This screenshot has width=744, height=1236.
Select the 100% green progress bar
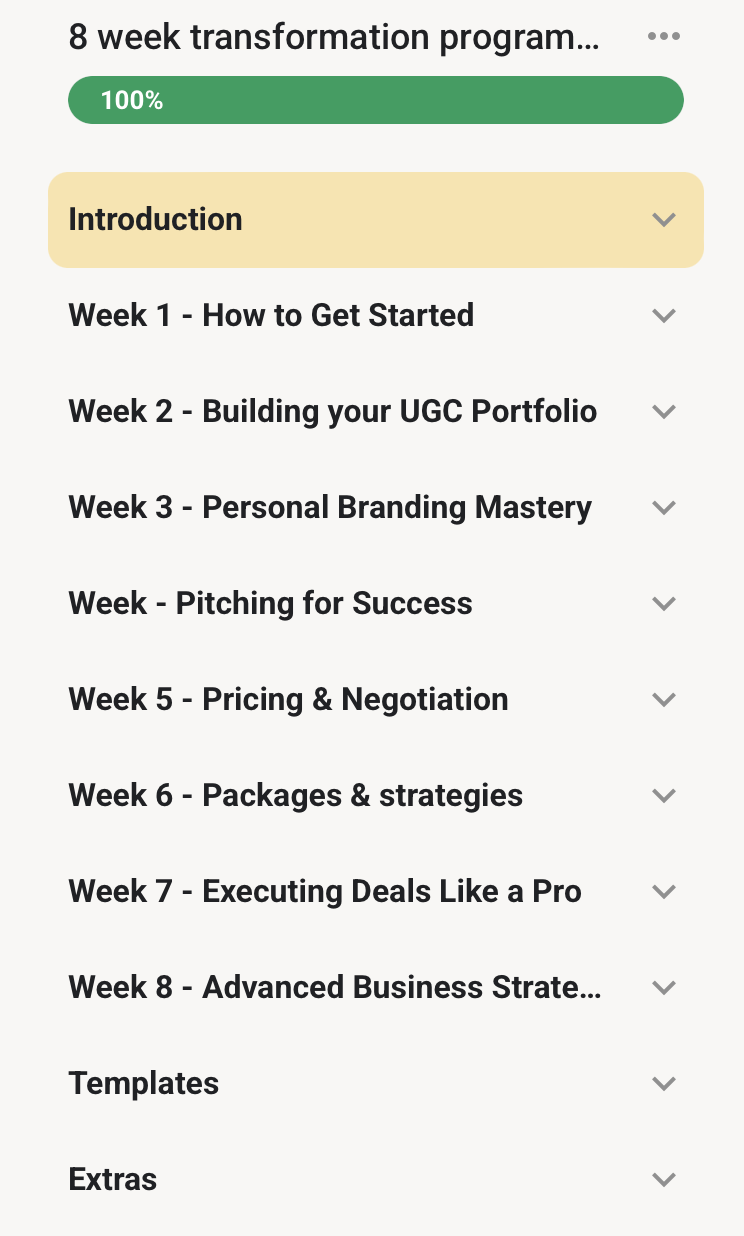pos(376,100)
